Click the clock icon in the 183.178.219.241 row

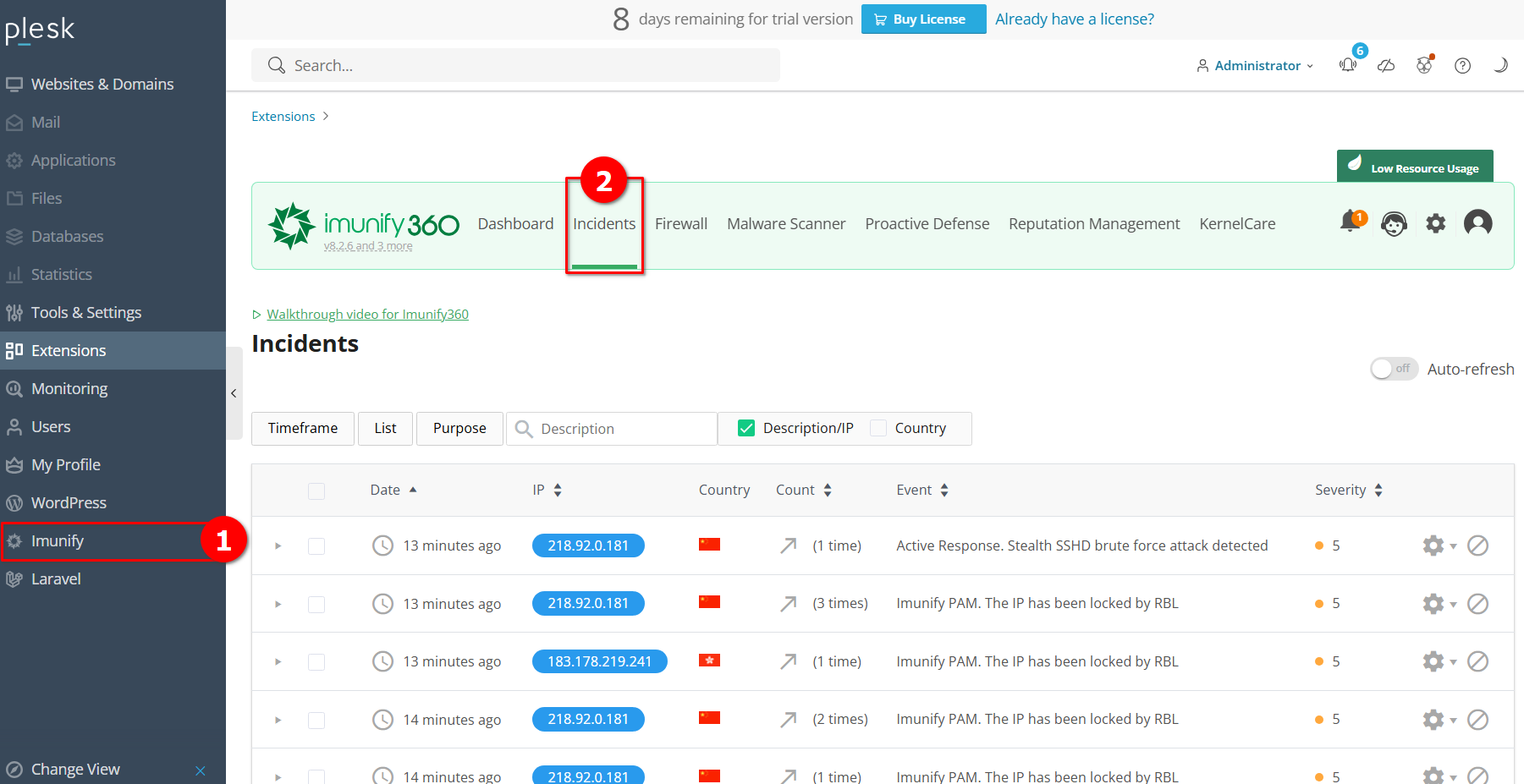click(x=382, y=661)
